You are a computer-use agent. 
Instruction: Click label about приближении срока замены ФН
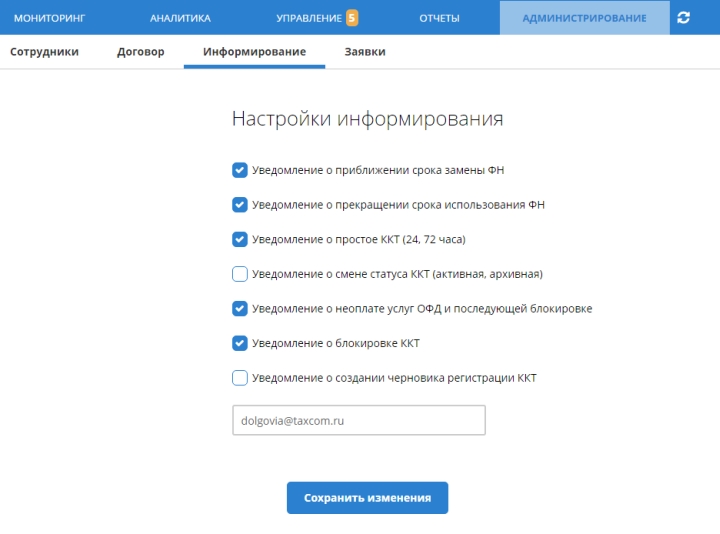pos(378,170)
